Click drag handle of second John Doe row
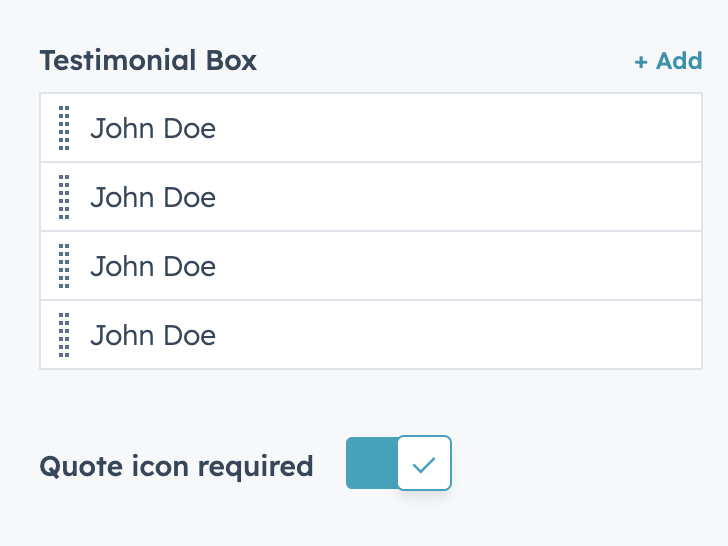 (x=64, y=197)
